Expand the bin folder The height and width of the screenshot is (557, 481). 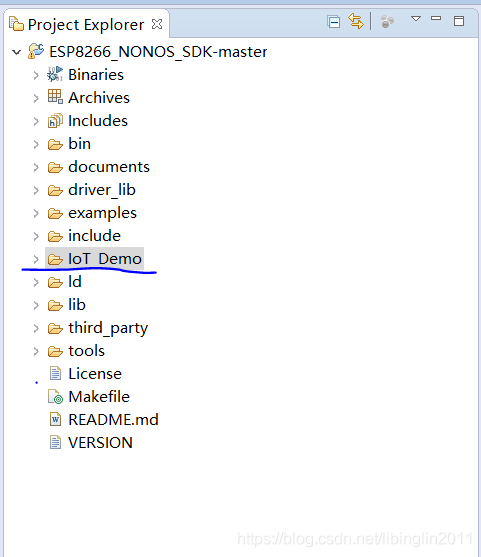[x=36, y=144]
